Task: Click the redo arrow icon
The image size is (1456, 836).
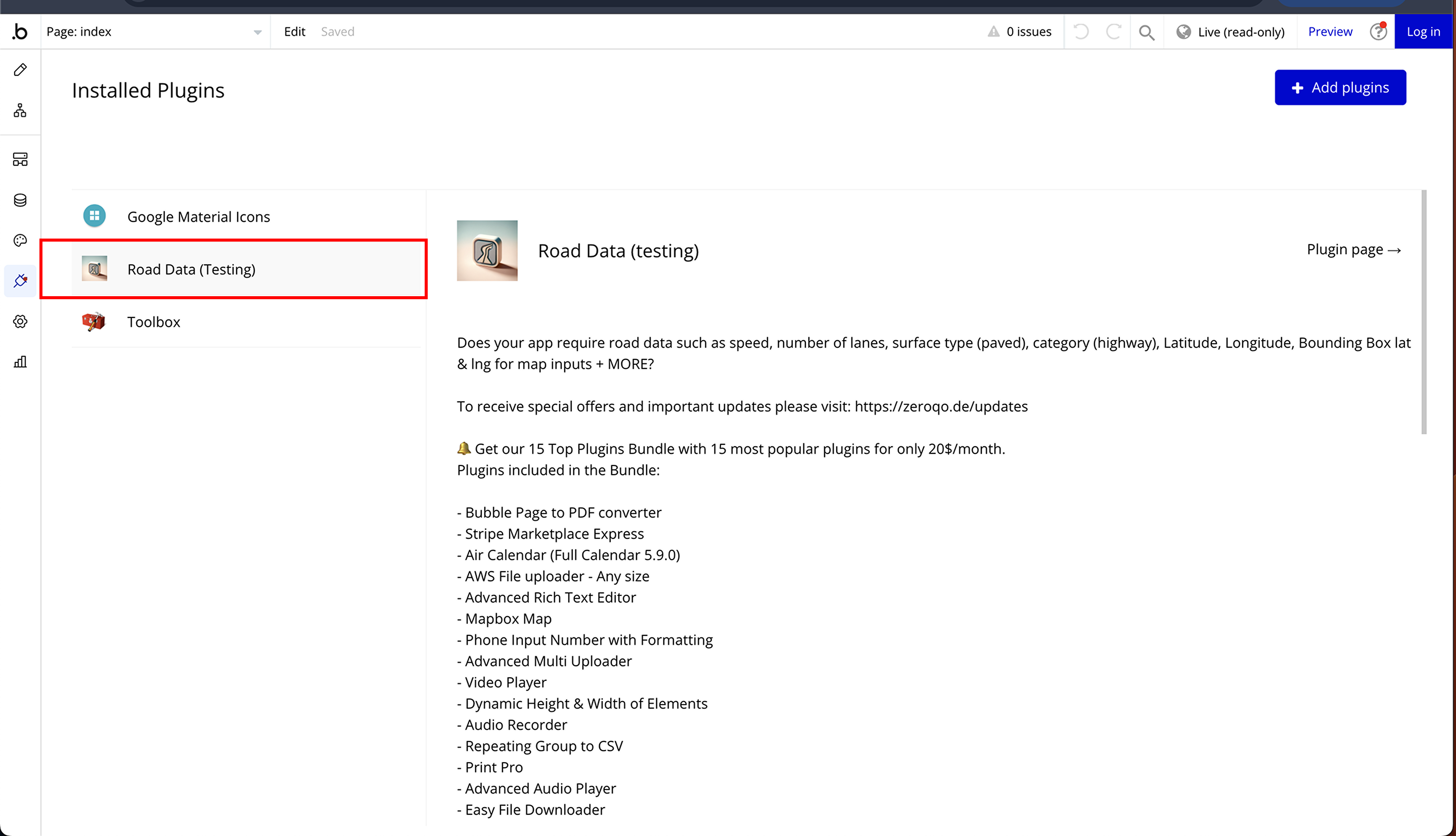Action: pos(1114,31)
